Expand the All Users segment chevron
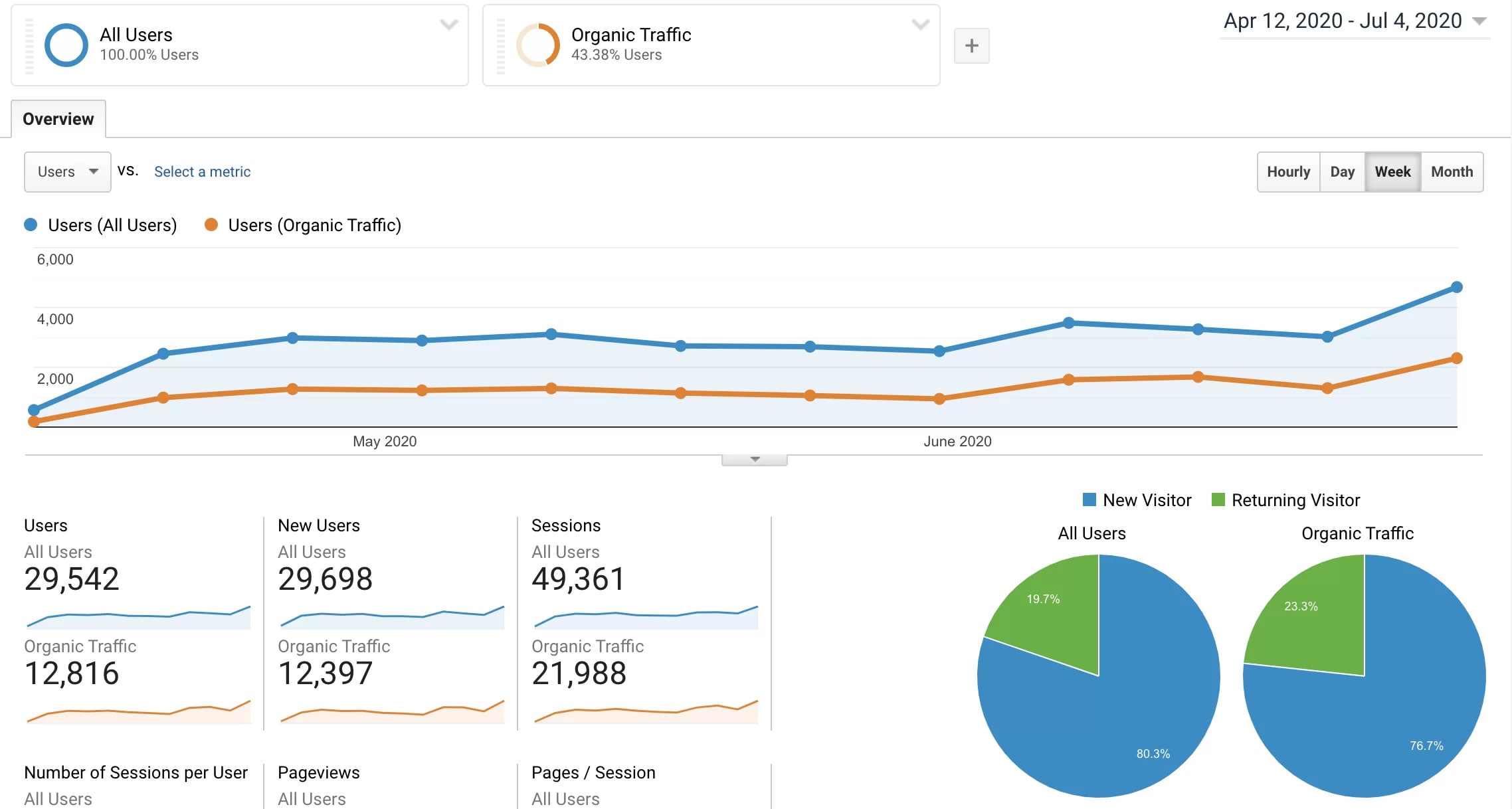 [449, 25]
